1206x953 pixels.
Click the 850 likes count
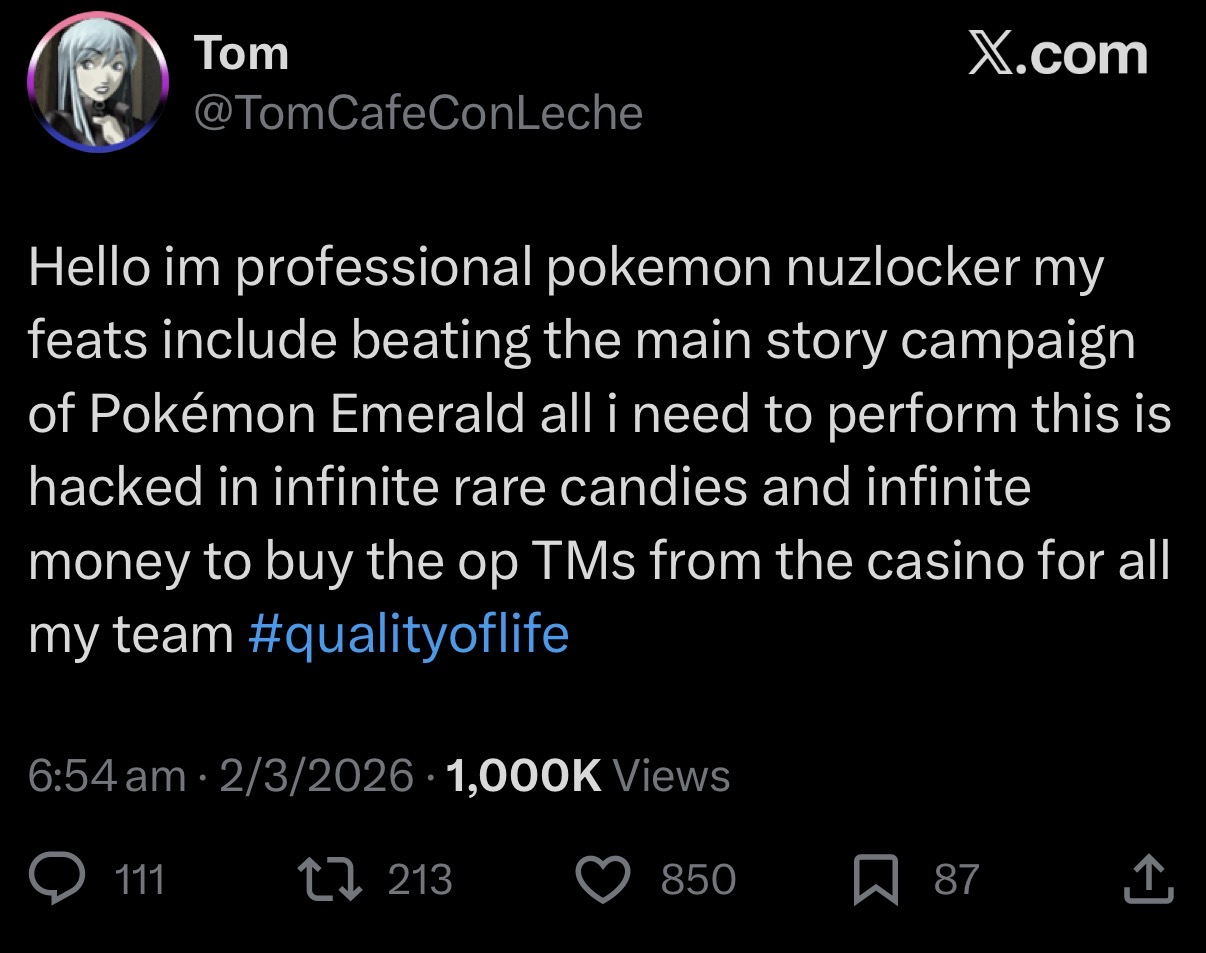pos(698,880)
